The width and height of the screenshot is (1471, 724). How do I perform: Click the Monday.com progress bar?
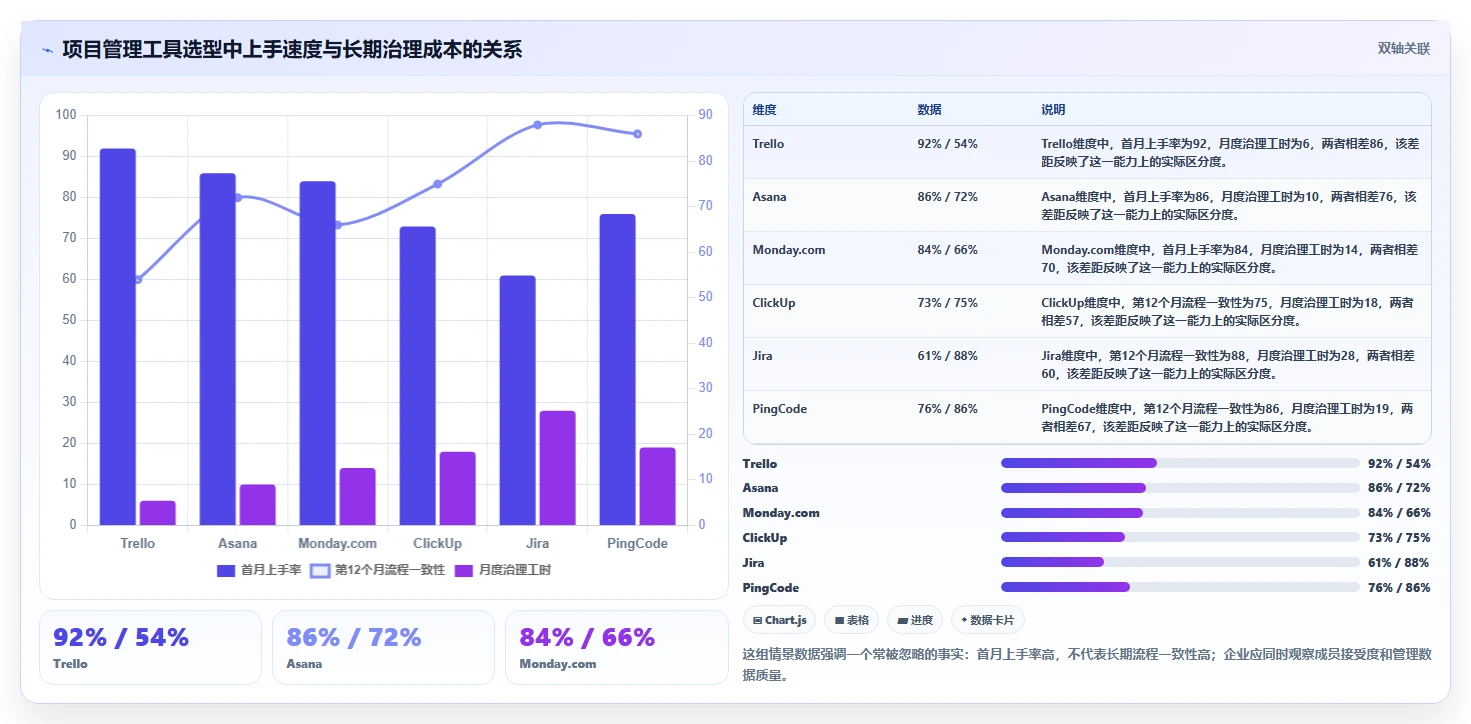point(1180,513)
